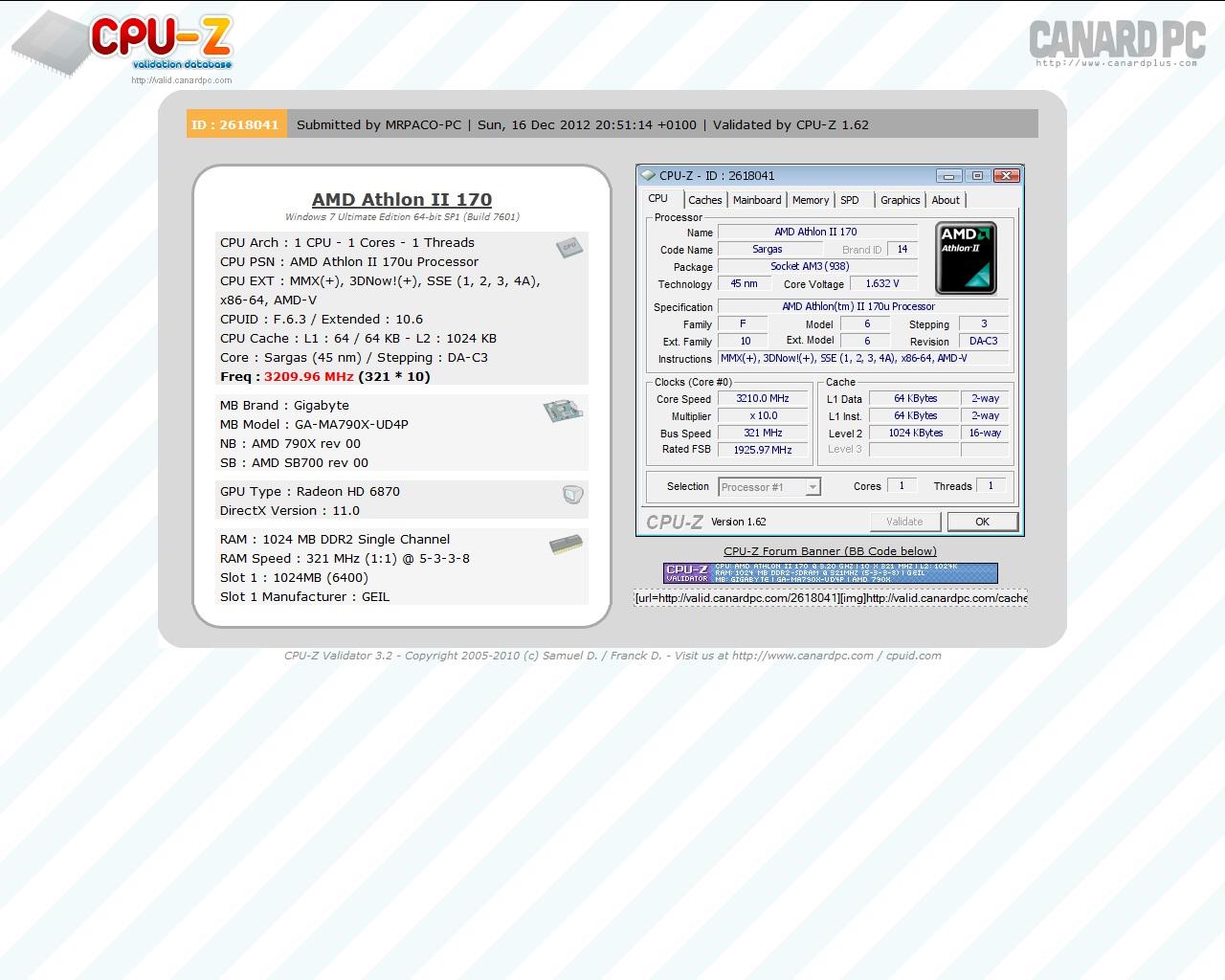Image resolution: width=1225 pixels, height=980 pixels.
Task: Click the CPU-Z window title icon
Action: click(649, 175)
